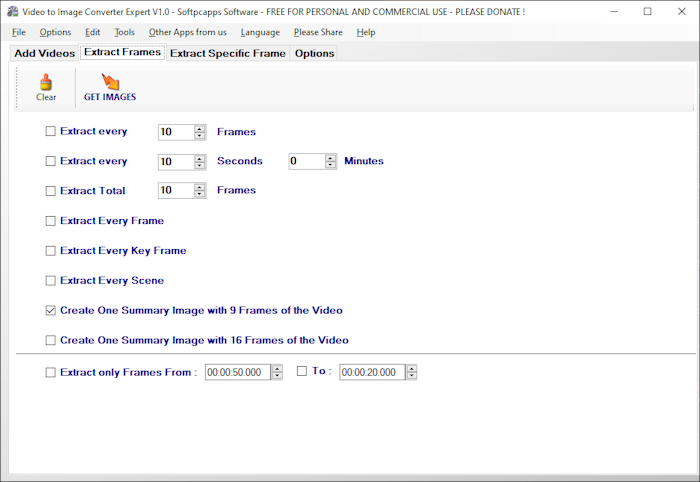Click the Clear broom icon
700x482 pixels.
[45, 82]
